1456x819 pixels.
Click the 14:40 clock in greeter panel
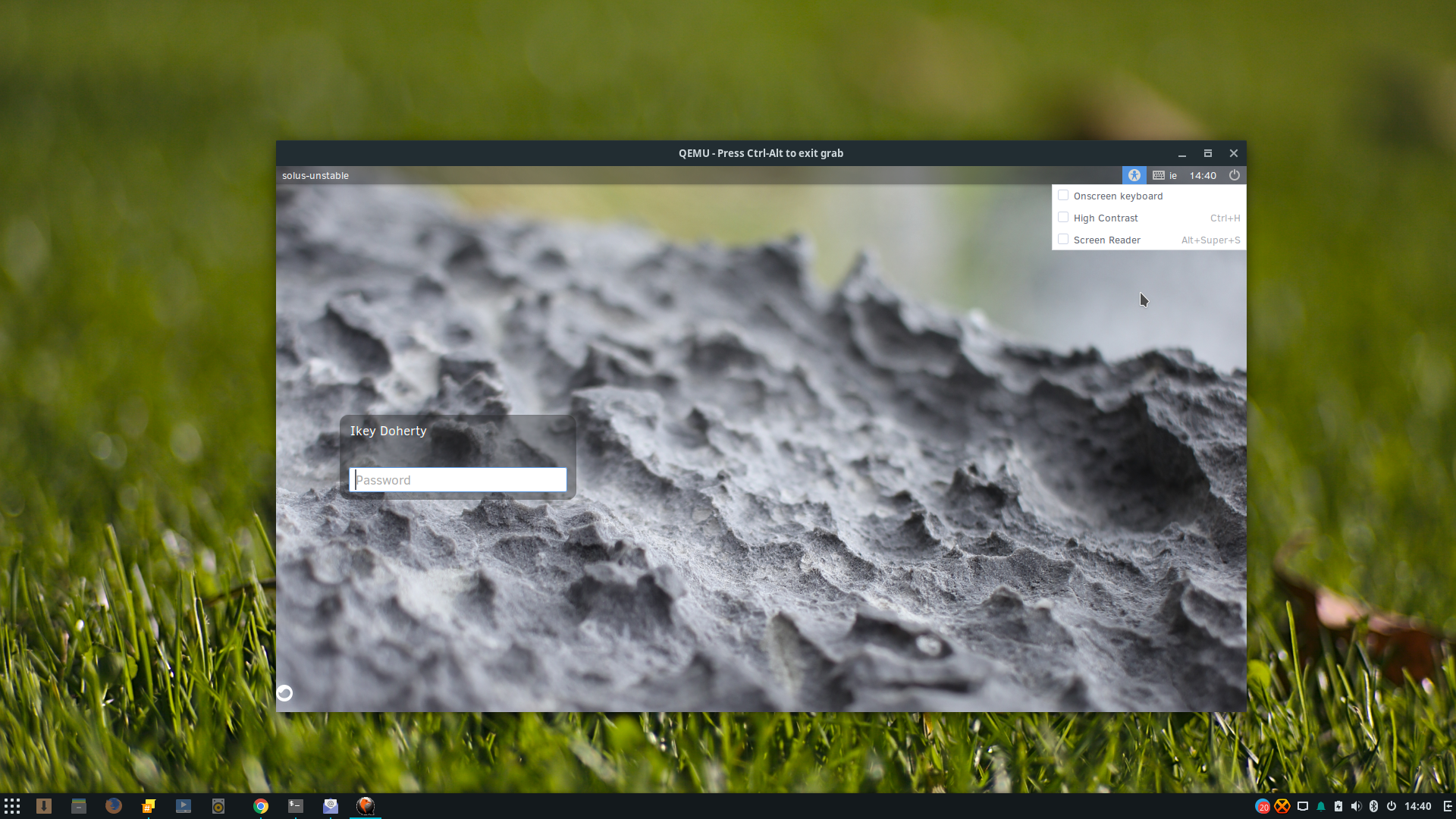[x=1203, y=175]
